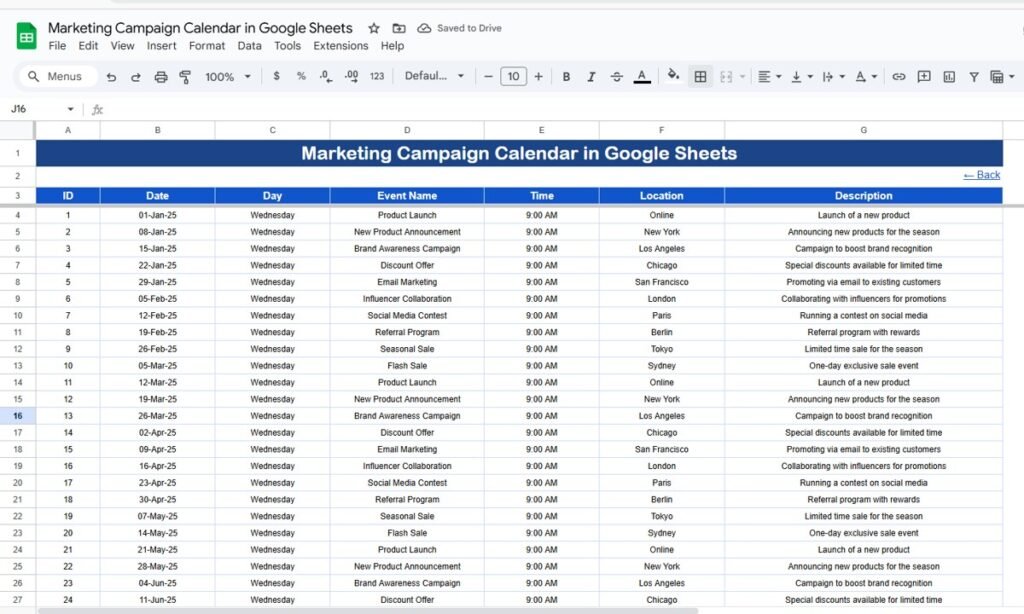The height and width of the screenshot is (614, 1024).
Task: Select the paint format roller icon
Action: (185, 77)
